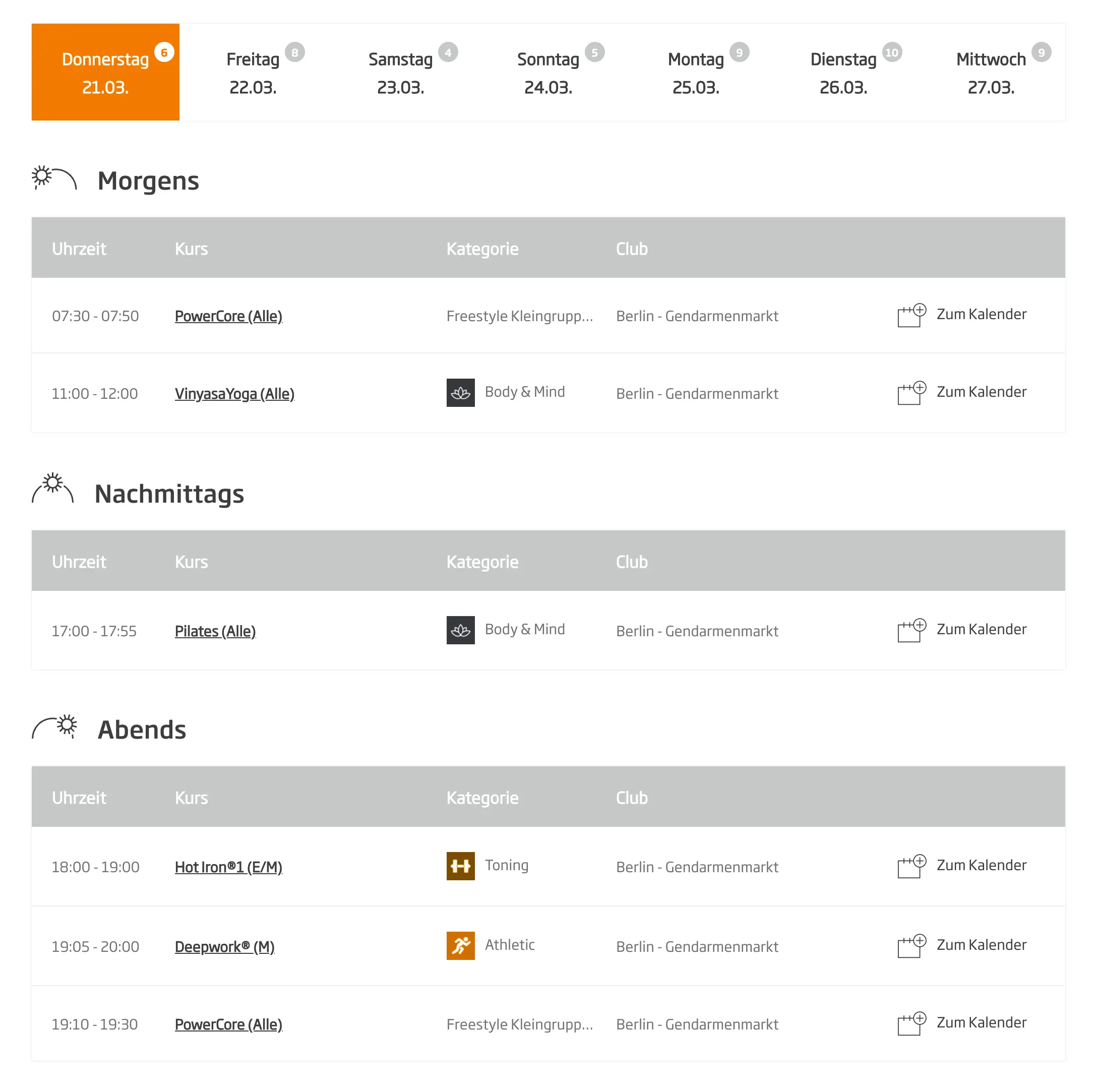Click calendar icon for Deepwork course
Screen dimensions: 1095x1092
911,946
